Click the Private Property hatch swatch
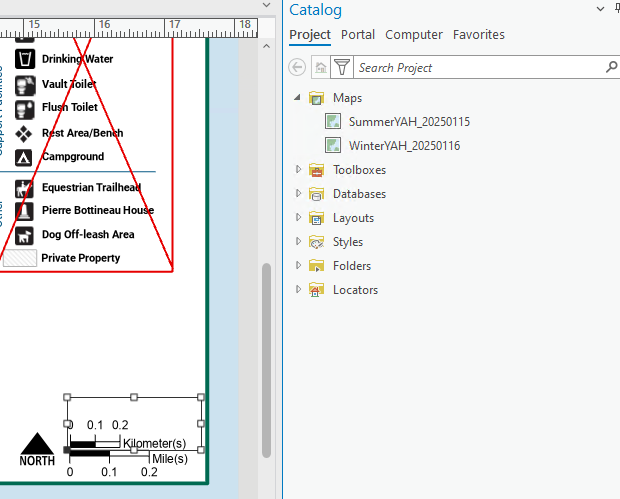The image size is (620, 499). [x=20, y=258]
